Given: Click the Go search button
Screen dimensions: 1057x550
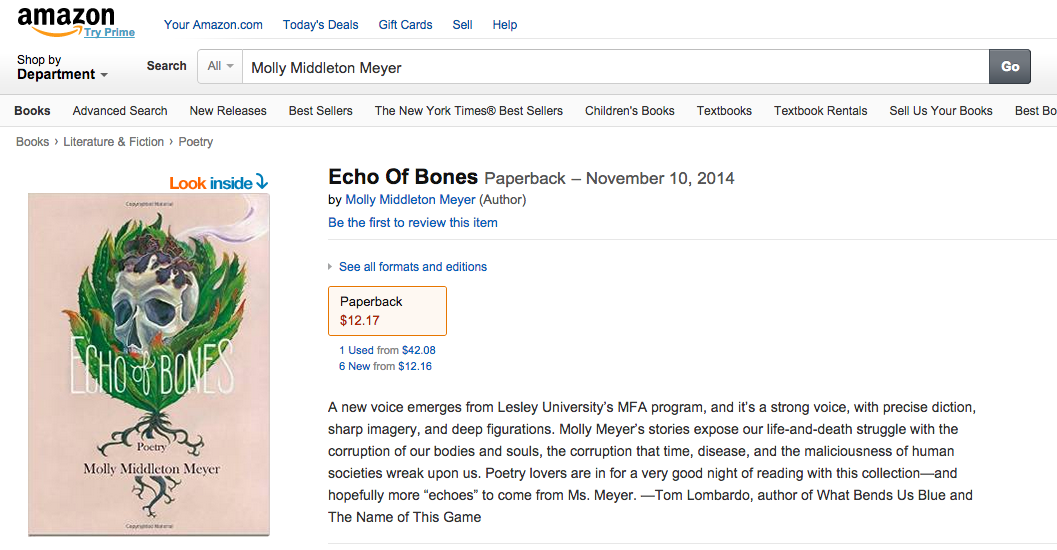Looking at the screenshot, I should (x=1010, y=67).
